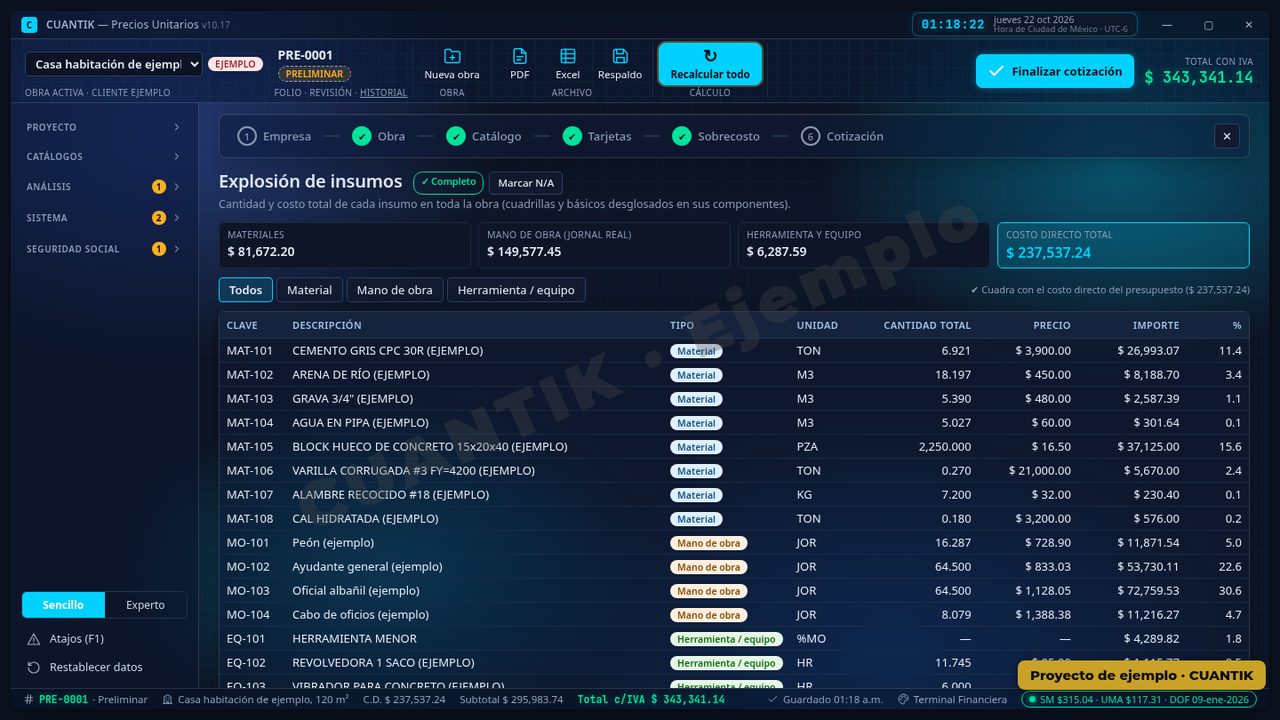Expand the PROYECTO sidebar section
Image resolution: width=1280 pixels, height=720 pixels.
(x=104, y=127)
